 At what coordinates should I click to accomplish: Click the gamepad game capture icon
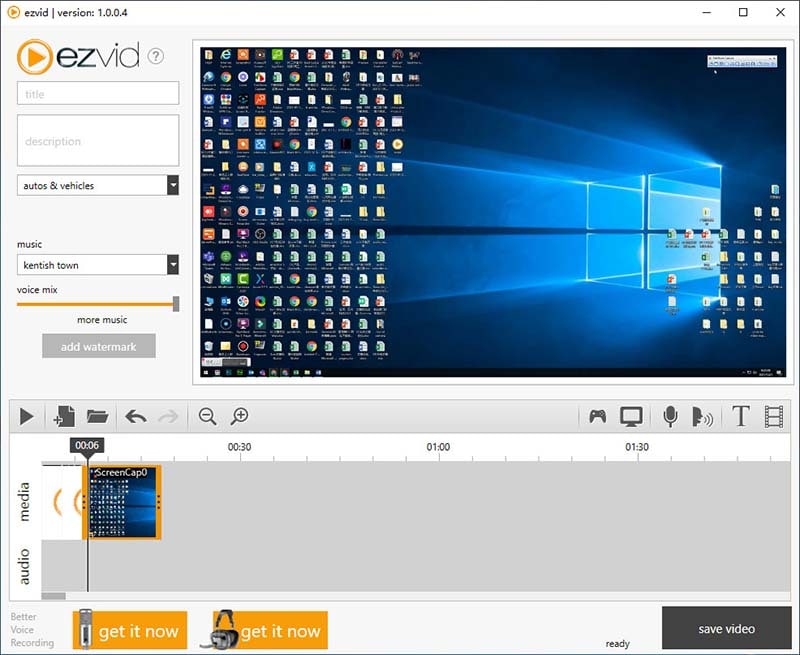coord(597,416)
